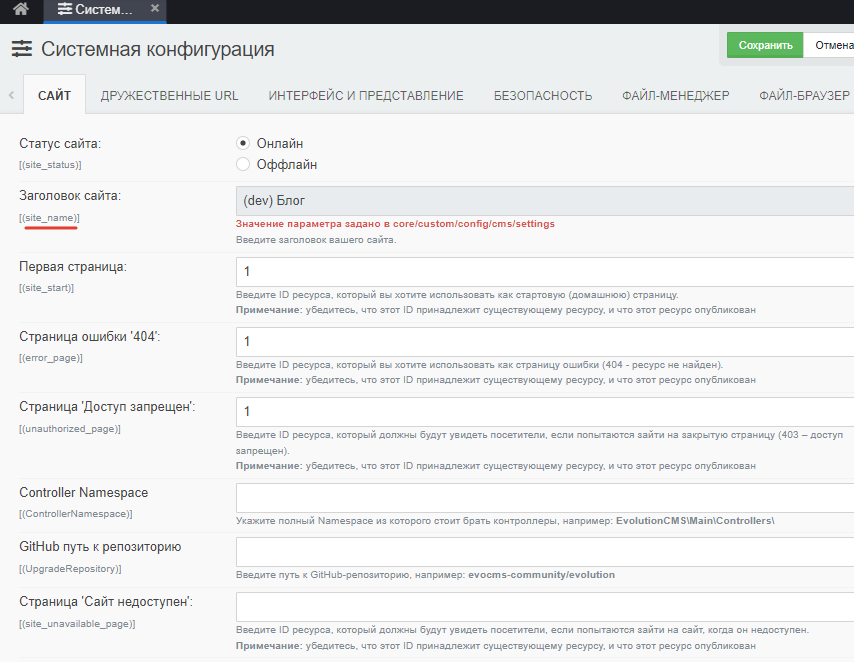Click the Страница ошибки '404' field

[545, 342]
